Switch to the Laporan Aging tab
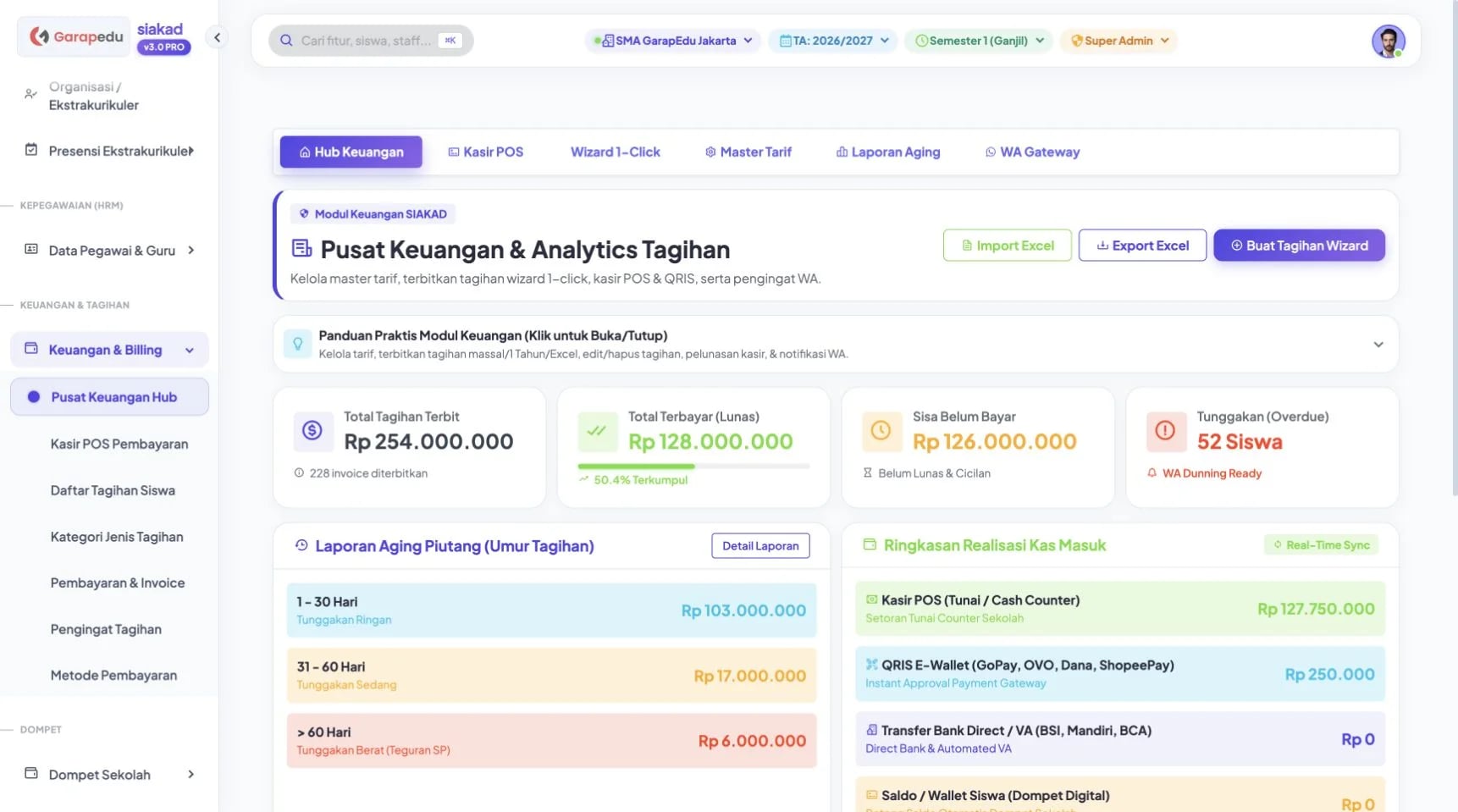The width and height of the screenshot is (1458, 812). 888,152
